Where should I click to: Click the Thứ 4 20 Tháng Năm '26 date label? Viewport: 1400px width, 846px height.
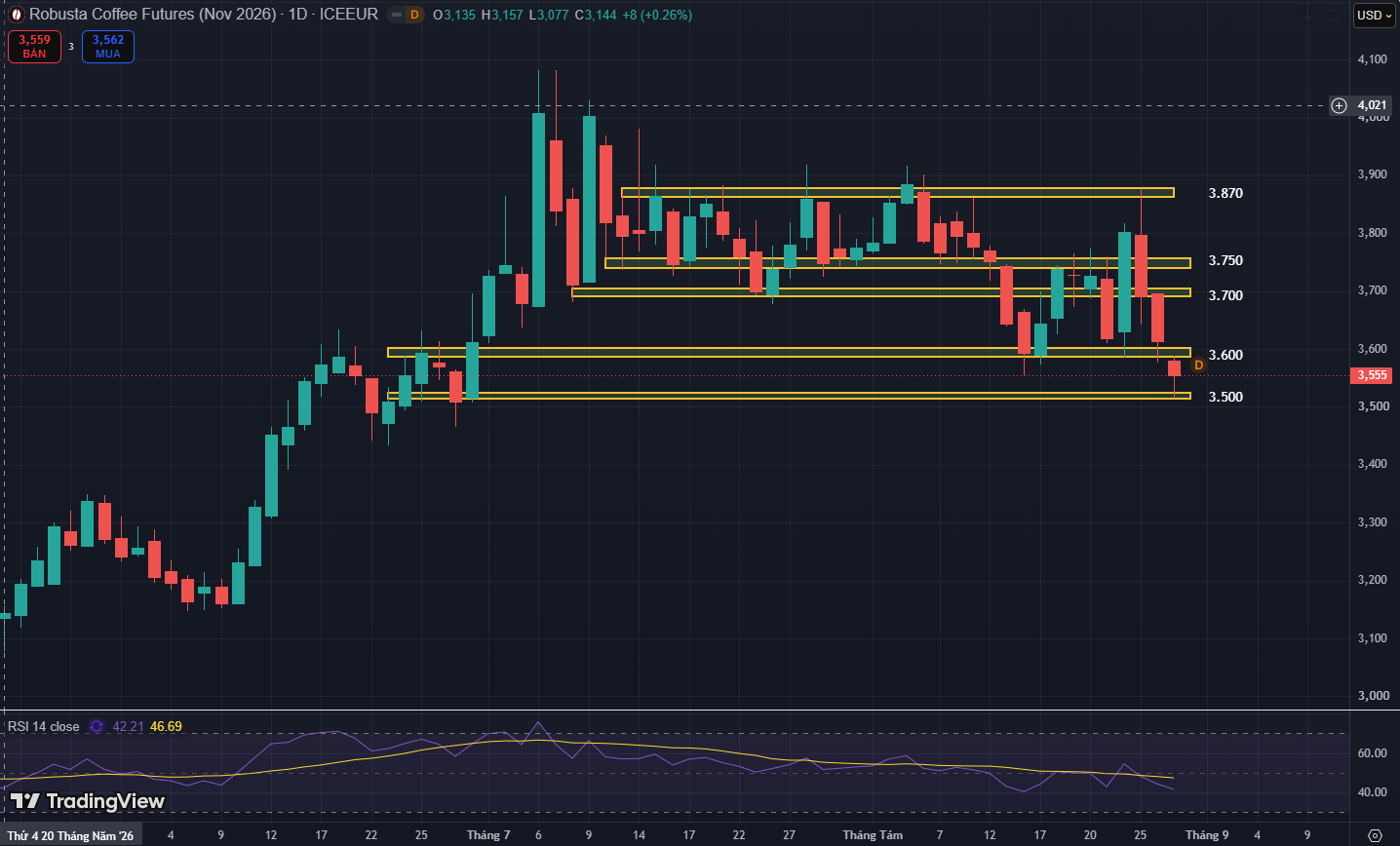(70, 835)
